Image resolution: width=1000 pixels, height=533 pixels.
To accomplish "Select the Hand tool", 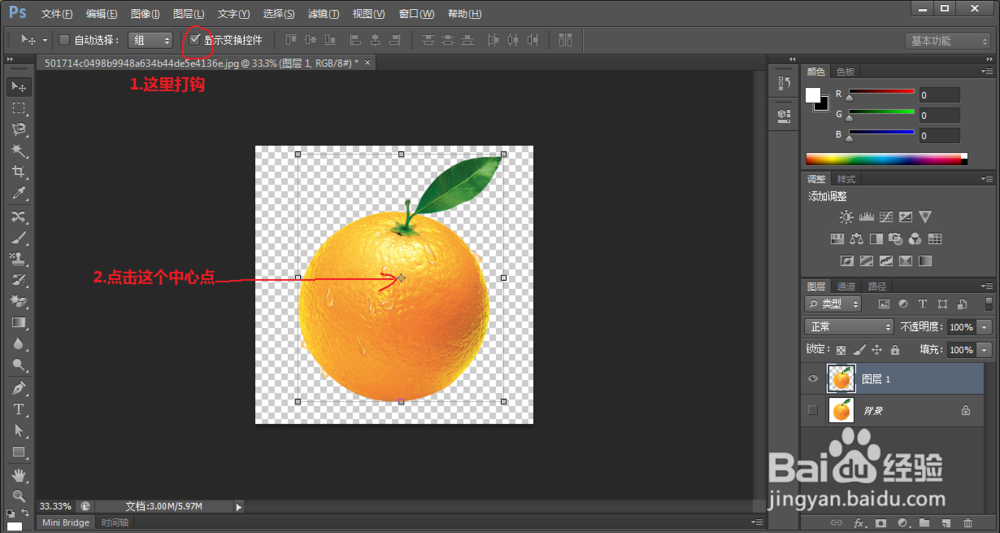I will click(x=18, y=475).
